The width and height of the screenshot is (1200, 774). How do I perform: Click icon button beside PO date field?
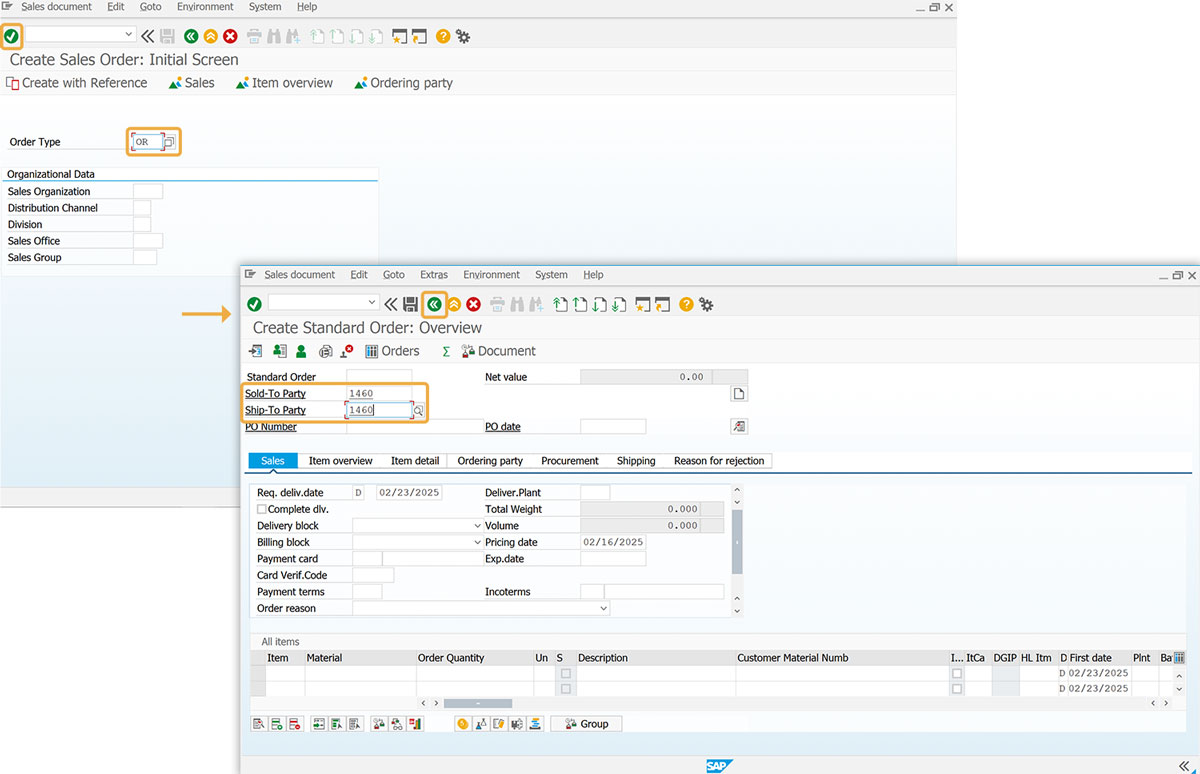tap(739, 426)
